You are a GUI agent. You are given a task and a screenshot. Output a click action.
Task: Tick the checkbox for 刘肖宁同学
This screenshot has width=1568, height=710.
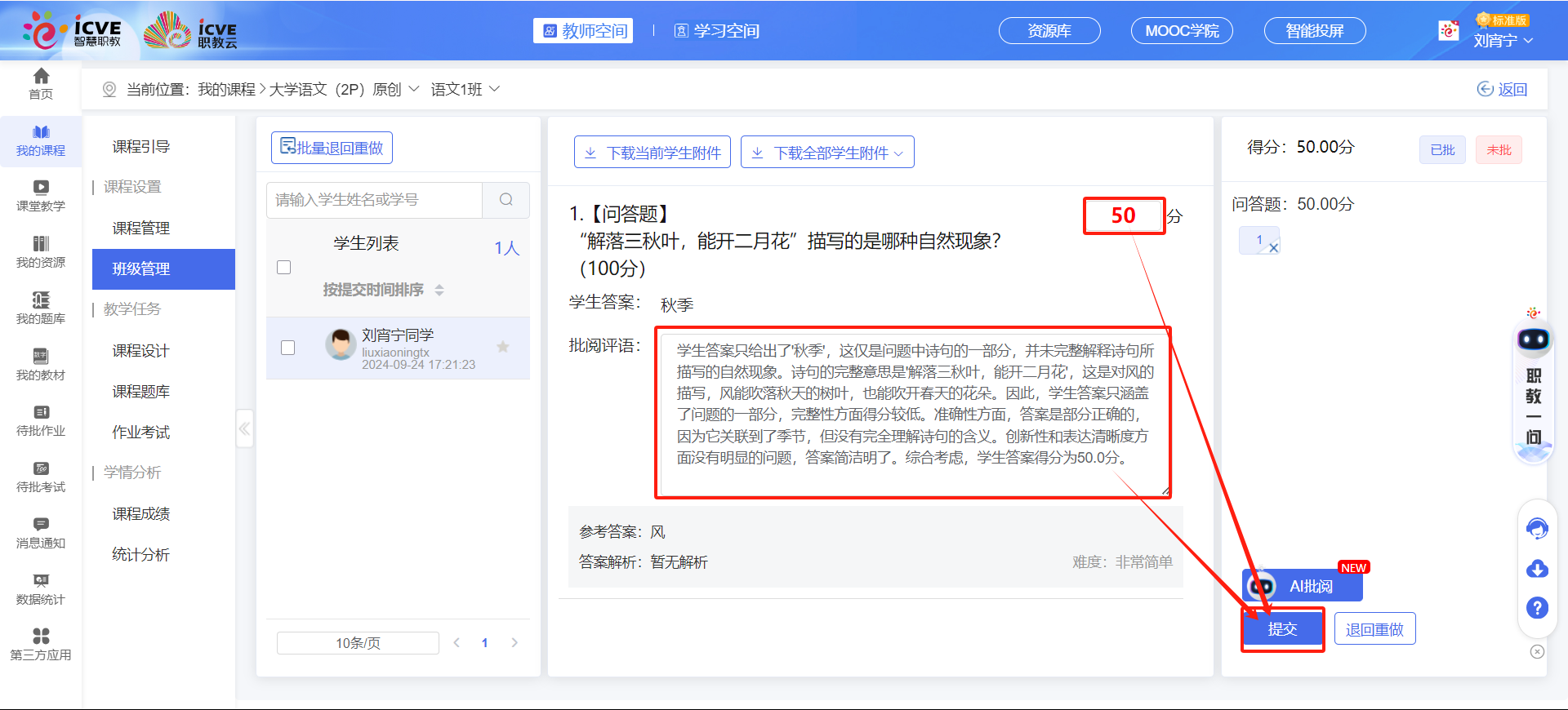[x=287, y=348]
